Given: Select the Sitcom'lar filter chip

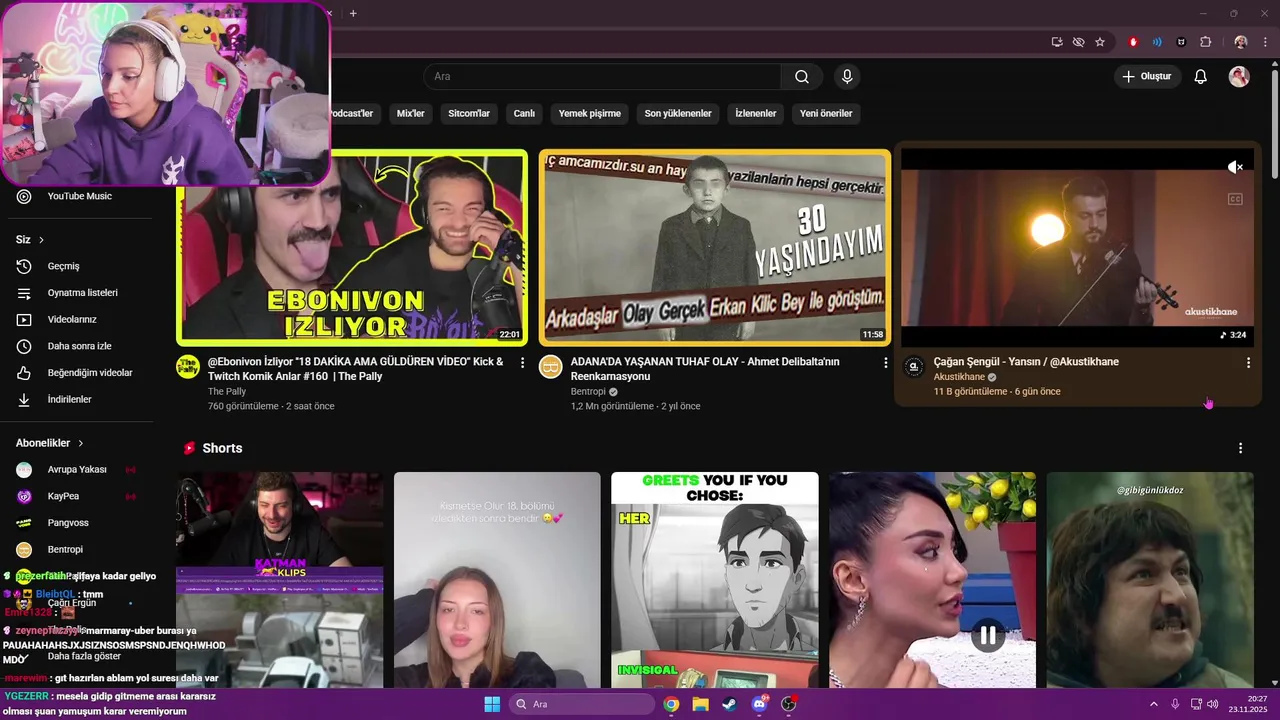Looking at the screenshot, I should 469,114.
